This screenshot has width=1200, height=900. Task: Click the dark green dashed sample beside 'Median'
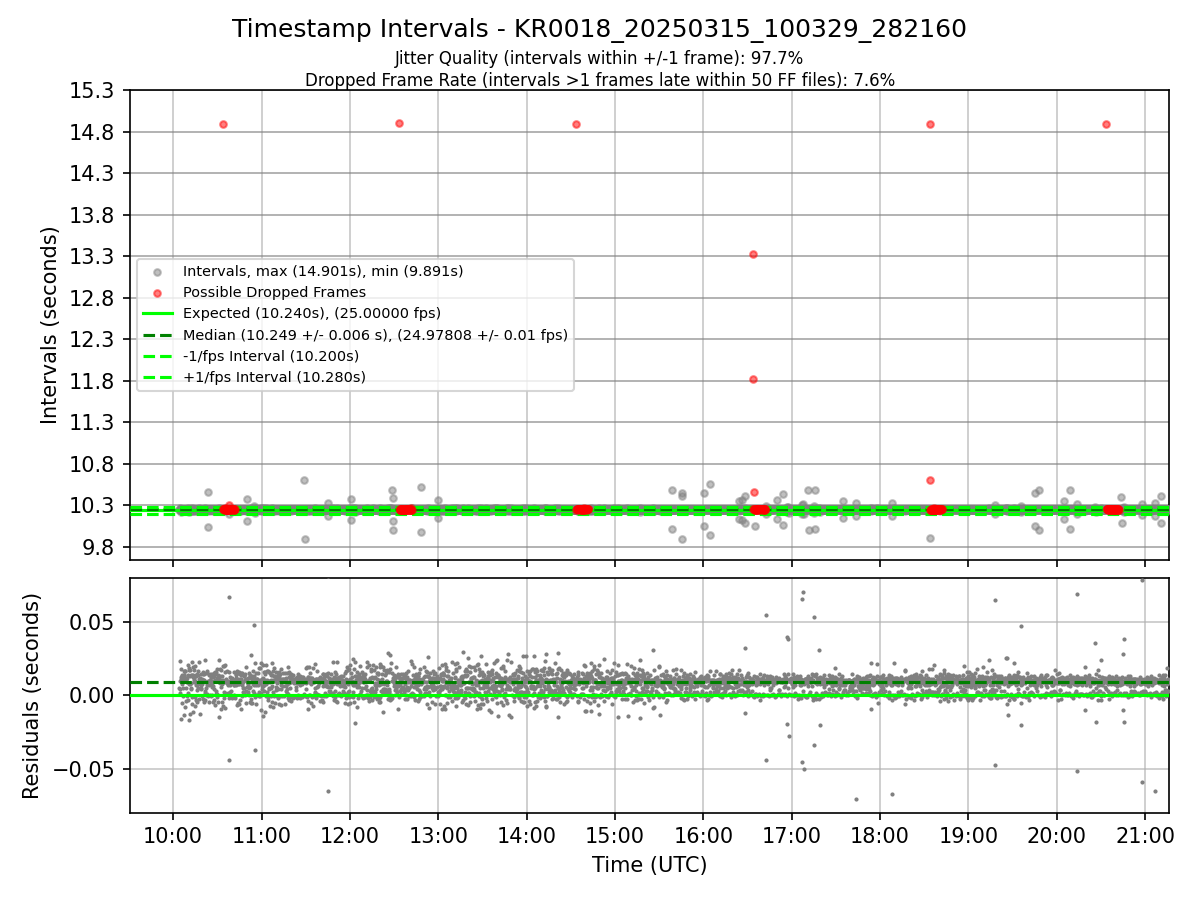(156, 335)
